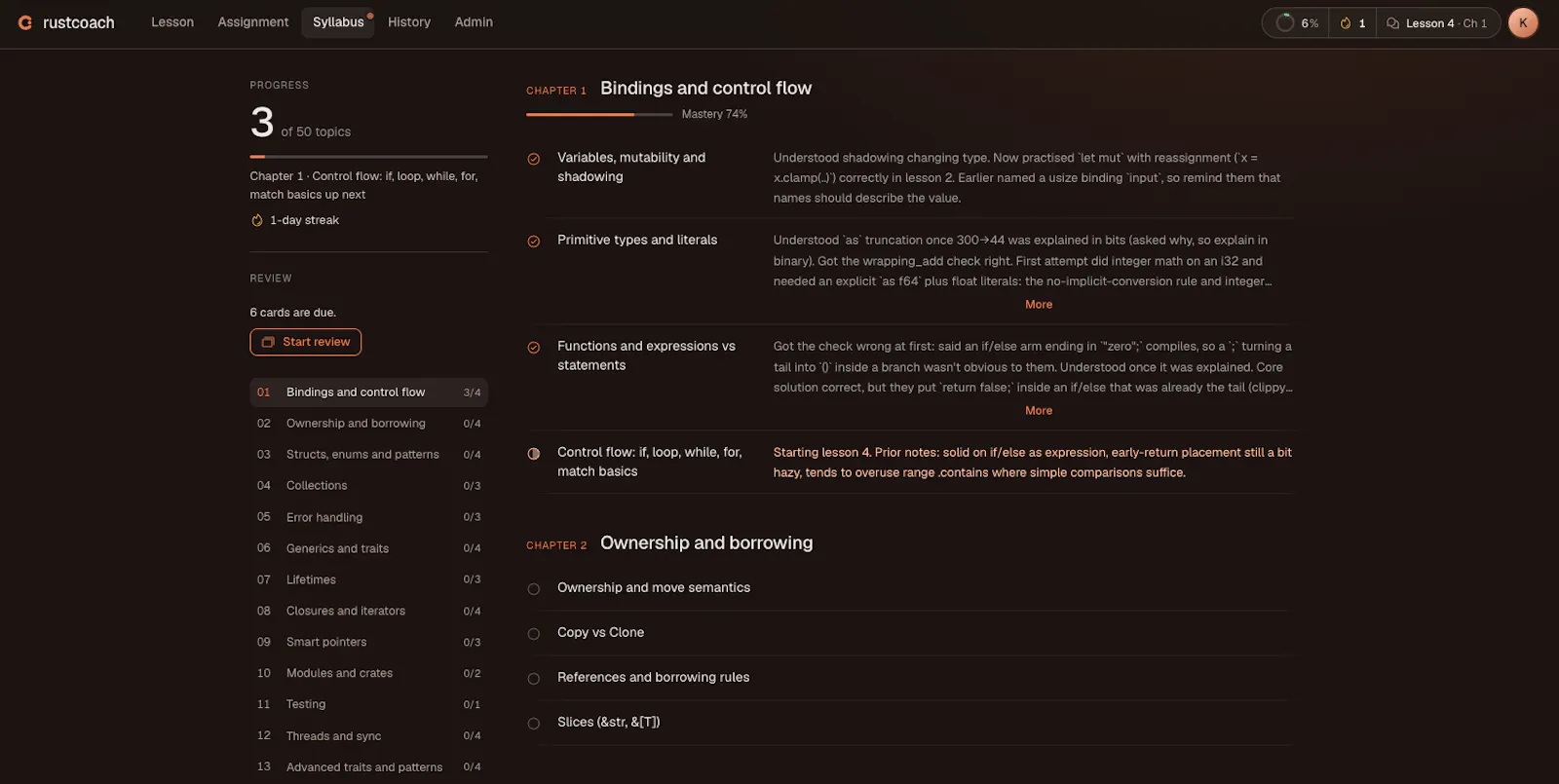Click the rustcoach logo icon

25,22
